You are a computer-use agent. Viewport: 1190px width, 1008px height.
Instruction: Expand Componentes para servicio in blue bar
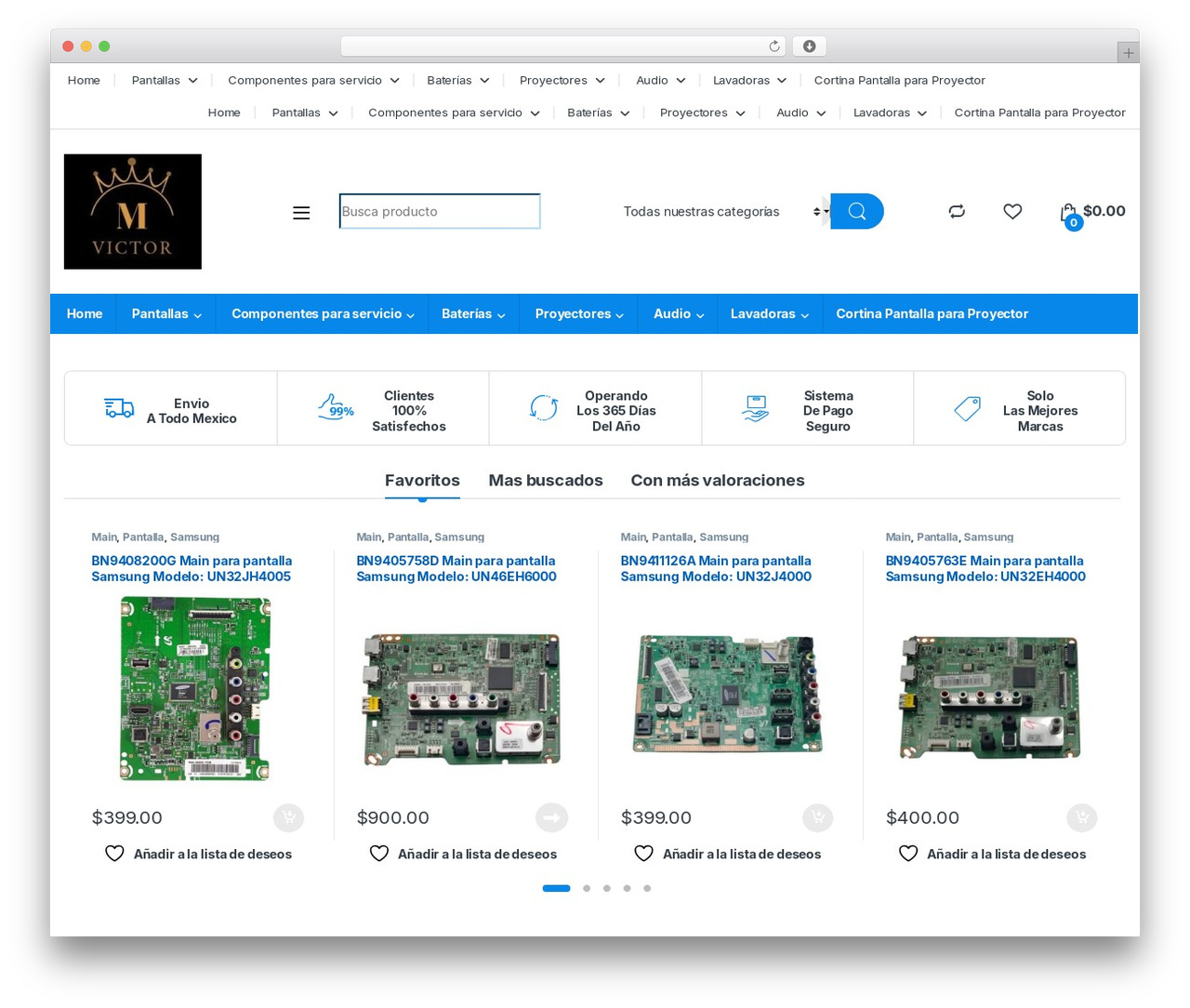coord(323,314)
